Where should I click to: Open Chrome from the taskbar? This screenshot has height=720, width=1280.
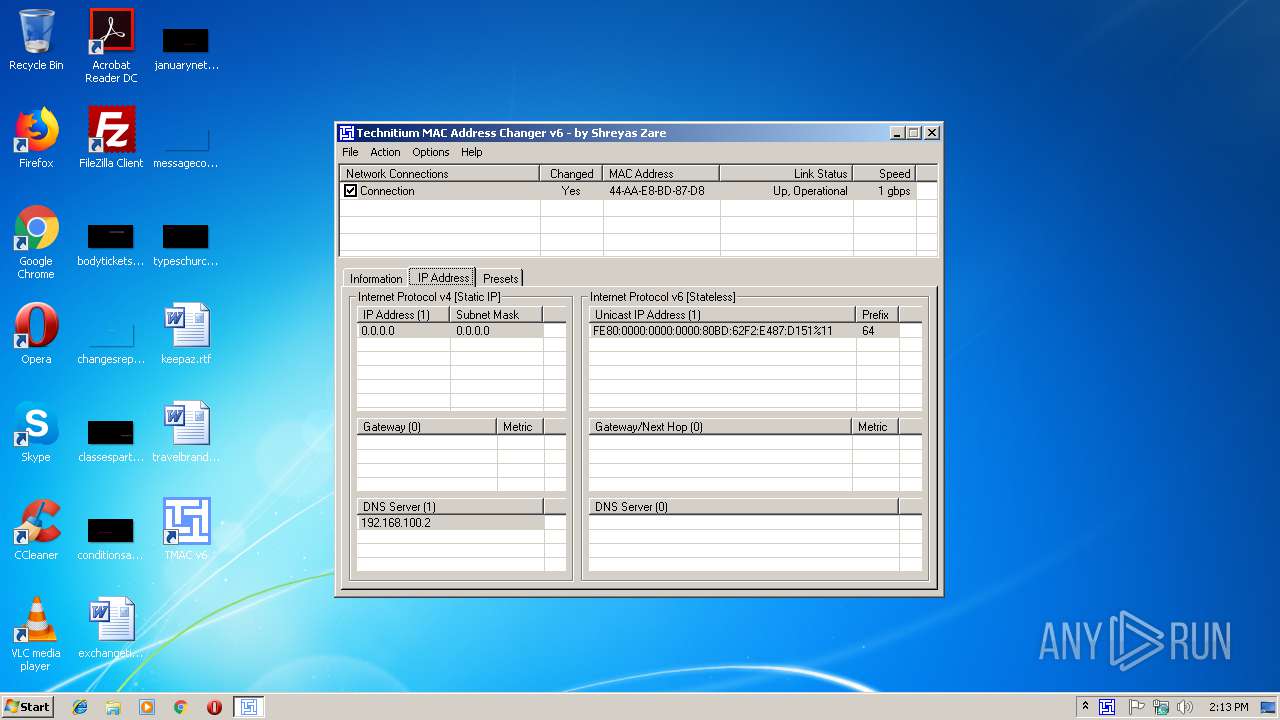(x=181, y=707)
